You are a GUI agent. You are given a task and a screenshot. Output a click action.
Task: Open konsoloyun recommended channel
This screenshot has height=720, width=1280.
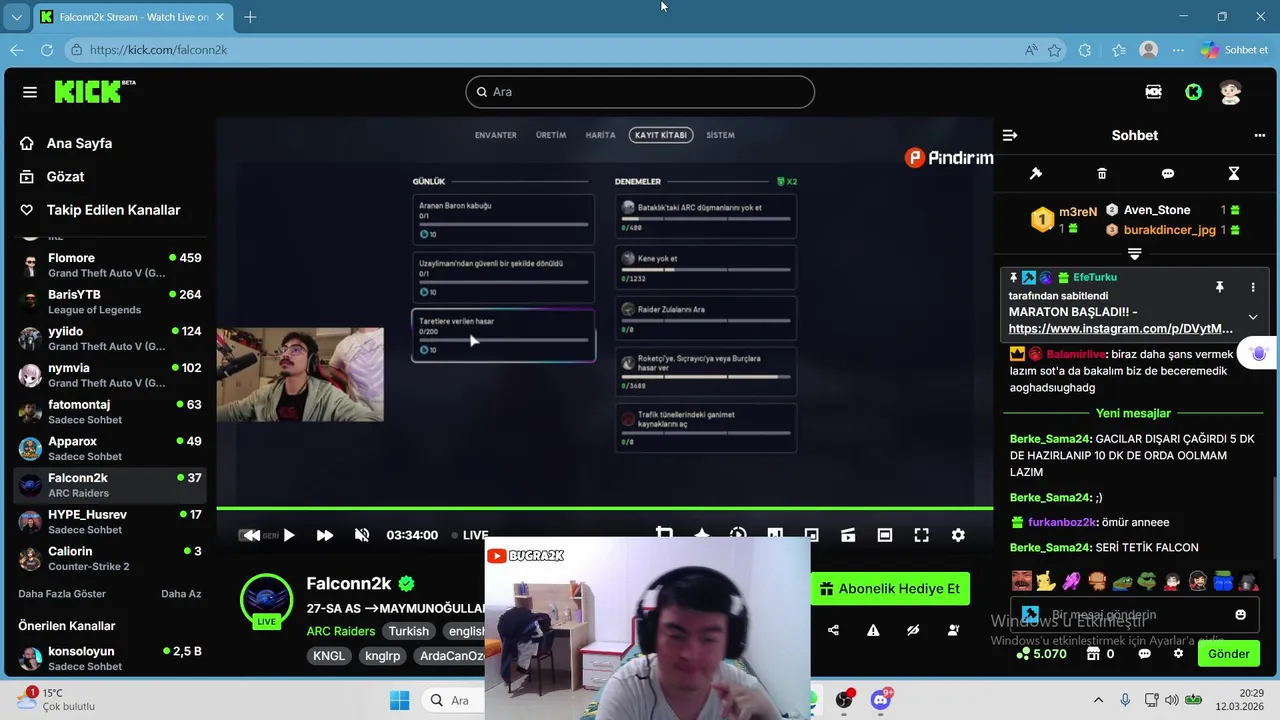click(110, 658)
